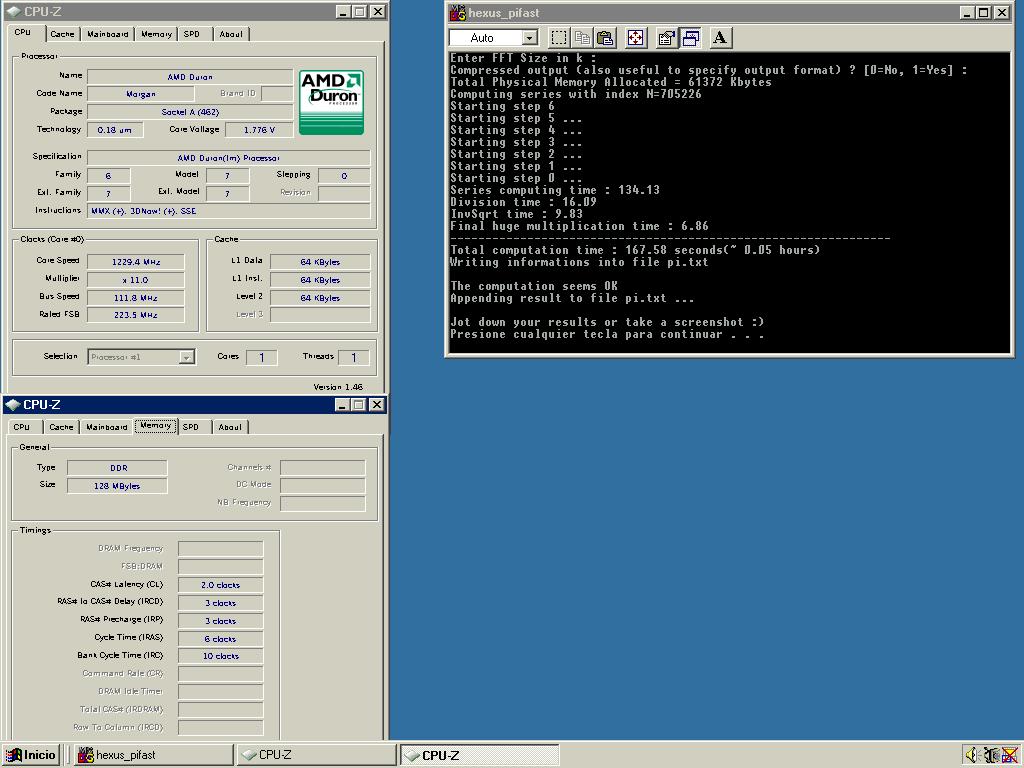Switch to Cache tab in CPU-Z memory window
The image size is (1024, 768).
point(61,427)
